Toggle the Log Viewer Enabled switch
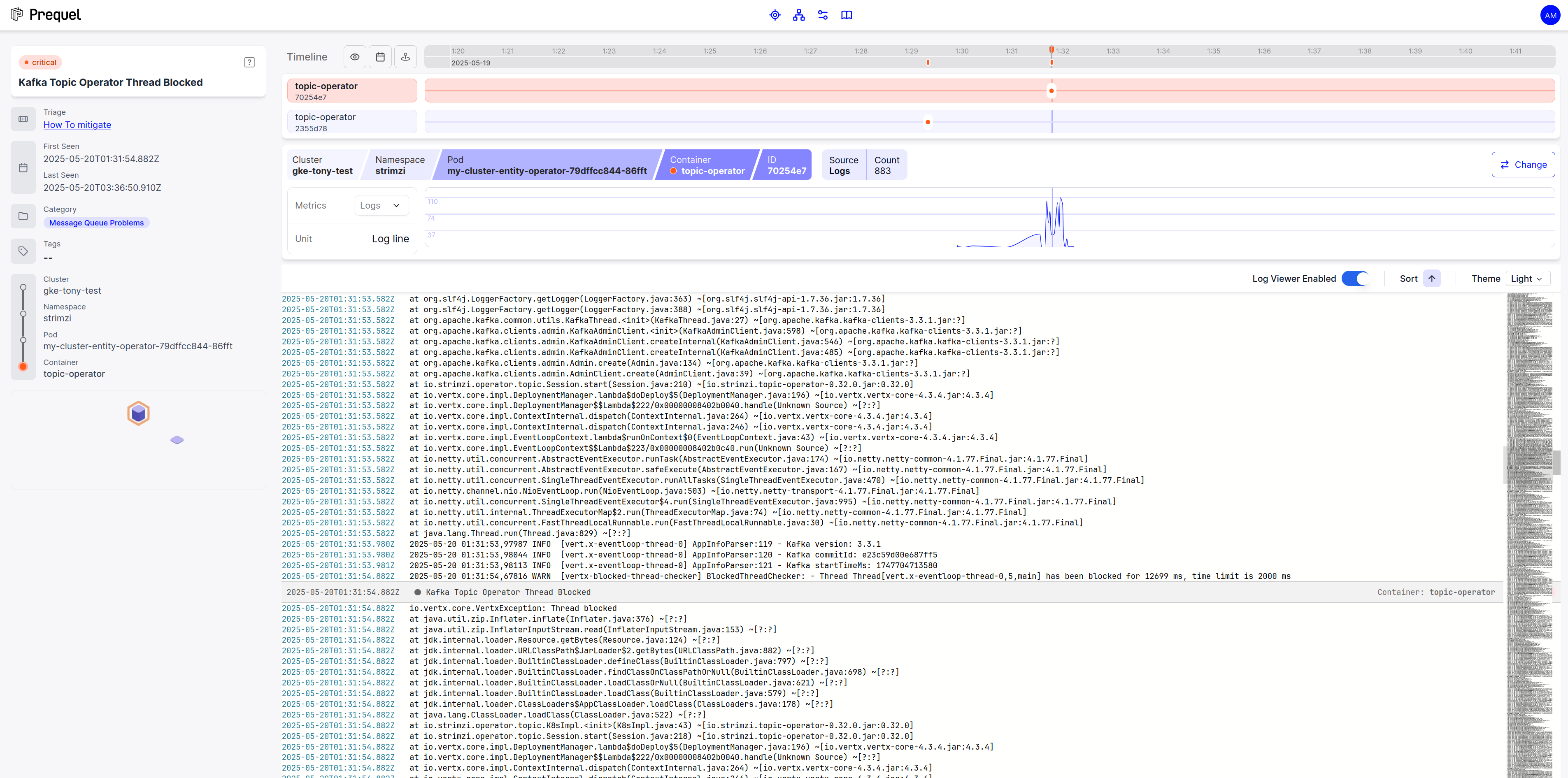Screen dimensions: 1568x778 pyautogui.click(x=1355, y=279)
